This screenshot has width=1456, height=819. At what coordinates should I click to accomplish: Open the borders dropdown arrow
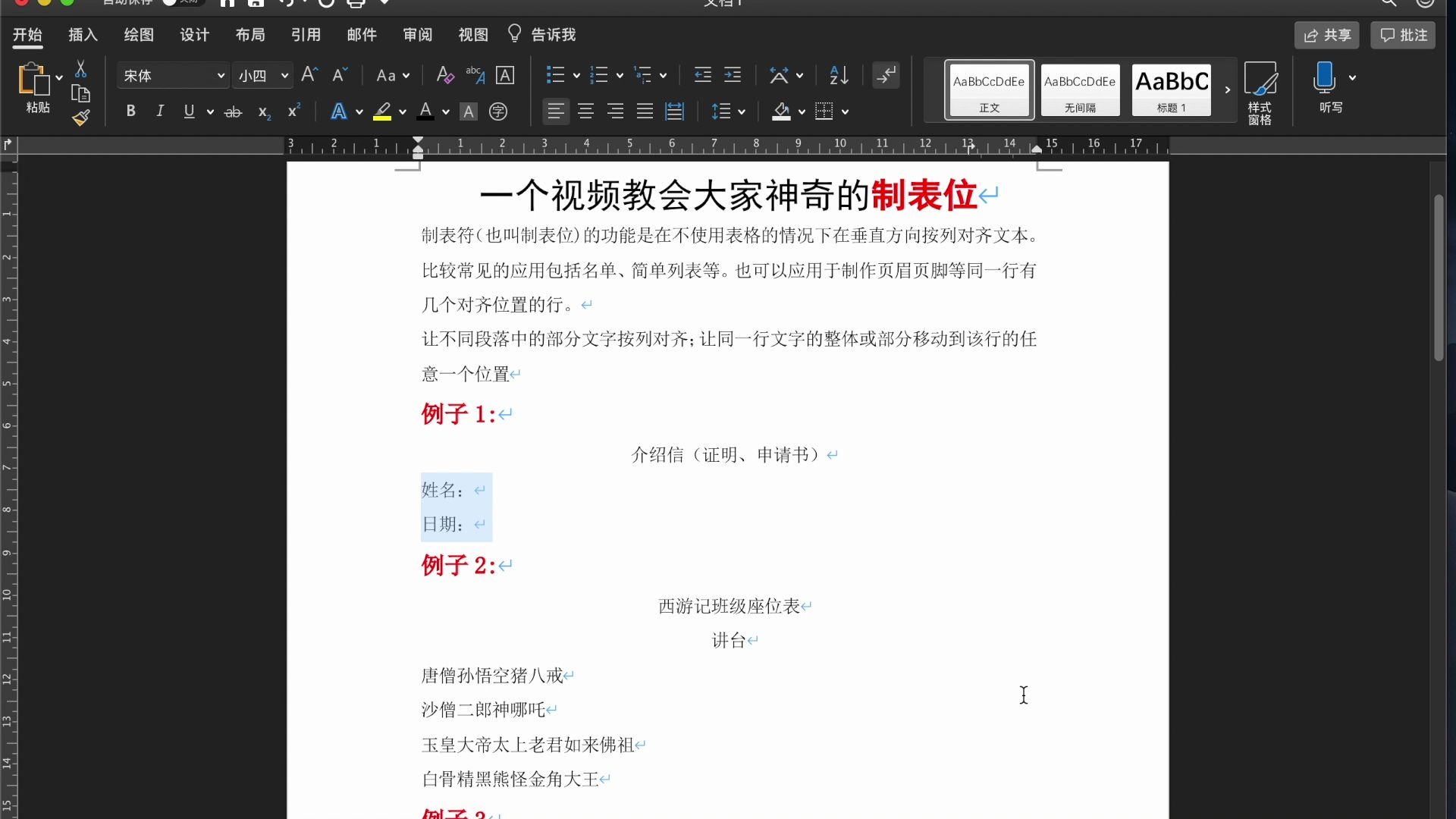point(846,112)
